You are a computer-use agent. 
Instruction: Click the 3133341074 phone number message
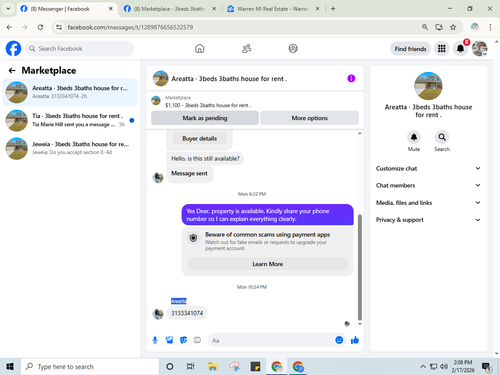(x=187, y=313)
